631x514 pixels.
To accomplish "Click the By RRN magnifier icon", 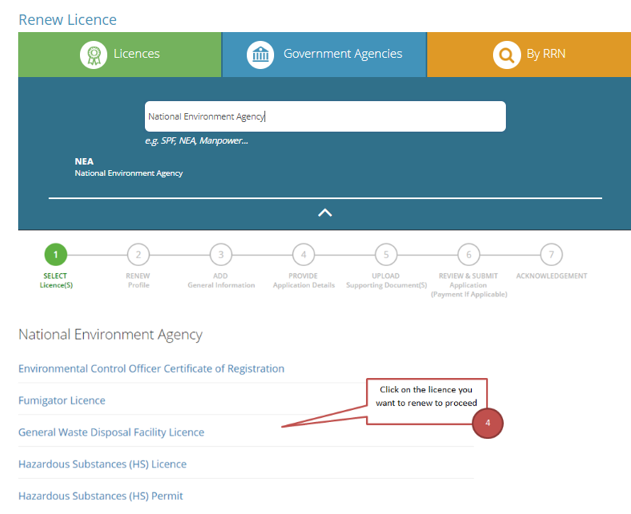I will pyautogui.click(x=506, y=54).
